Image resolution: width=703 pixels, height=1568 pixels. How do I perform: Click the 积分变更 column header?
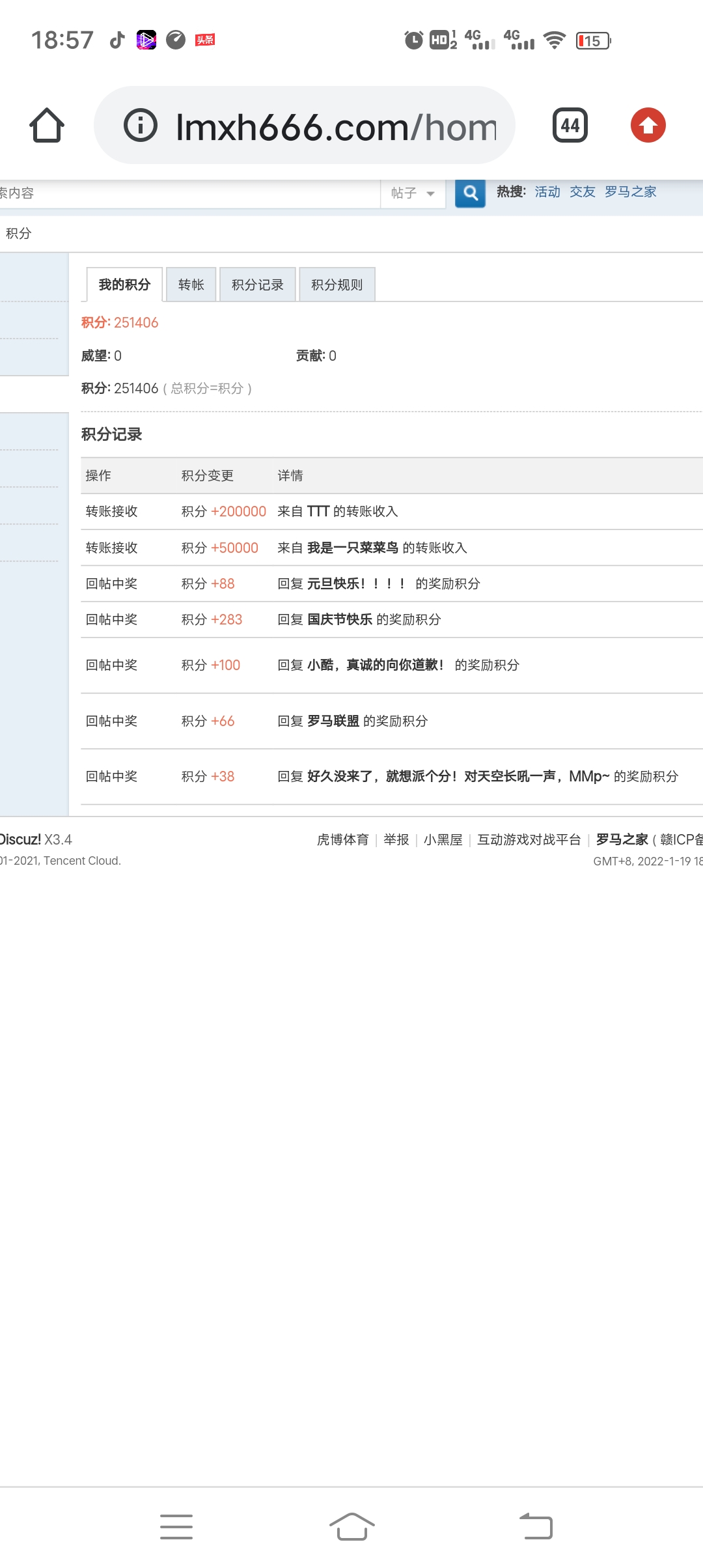pos(208,476)
